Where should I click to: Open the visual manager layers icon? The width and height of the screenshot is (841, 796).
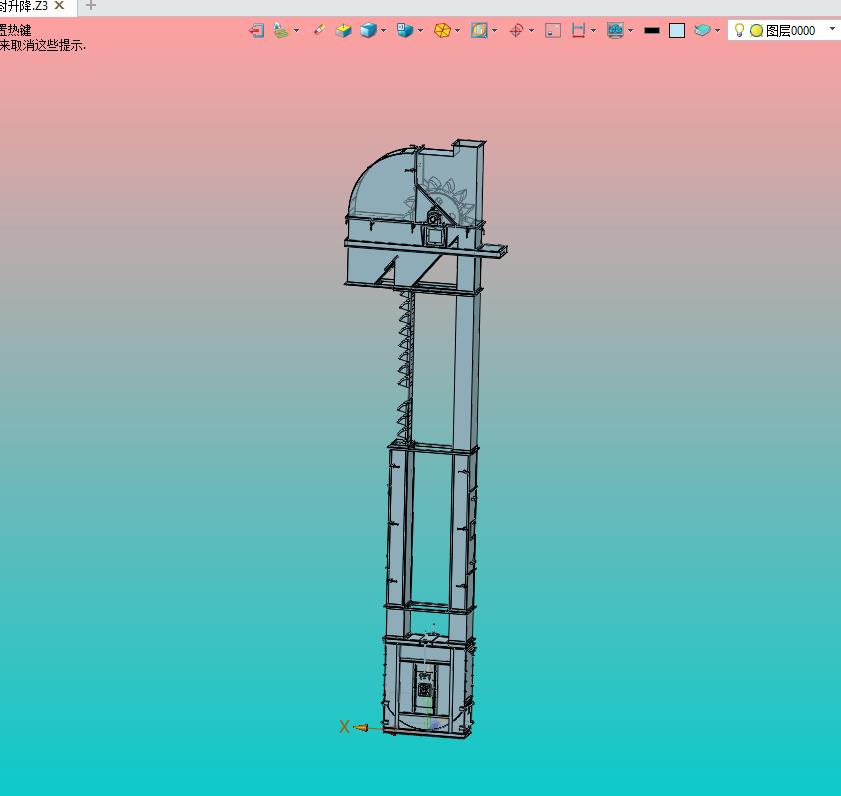click(281, 31)
